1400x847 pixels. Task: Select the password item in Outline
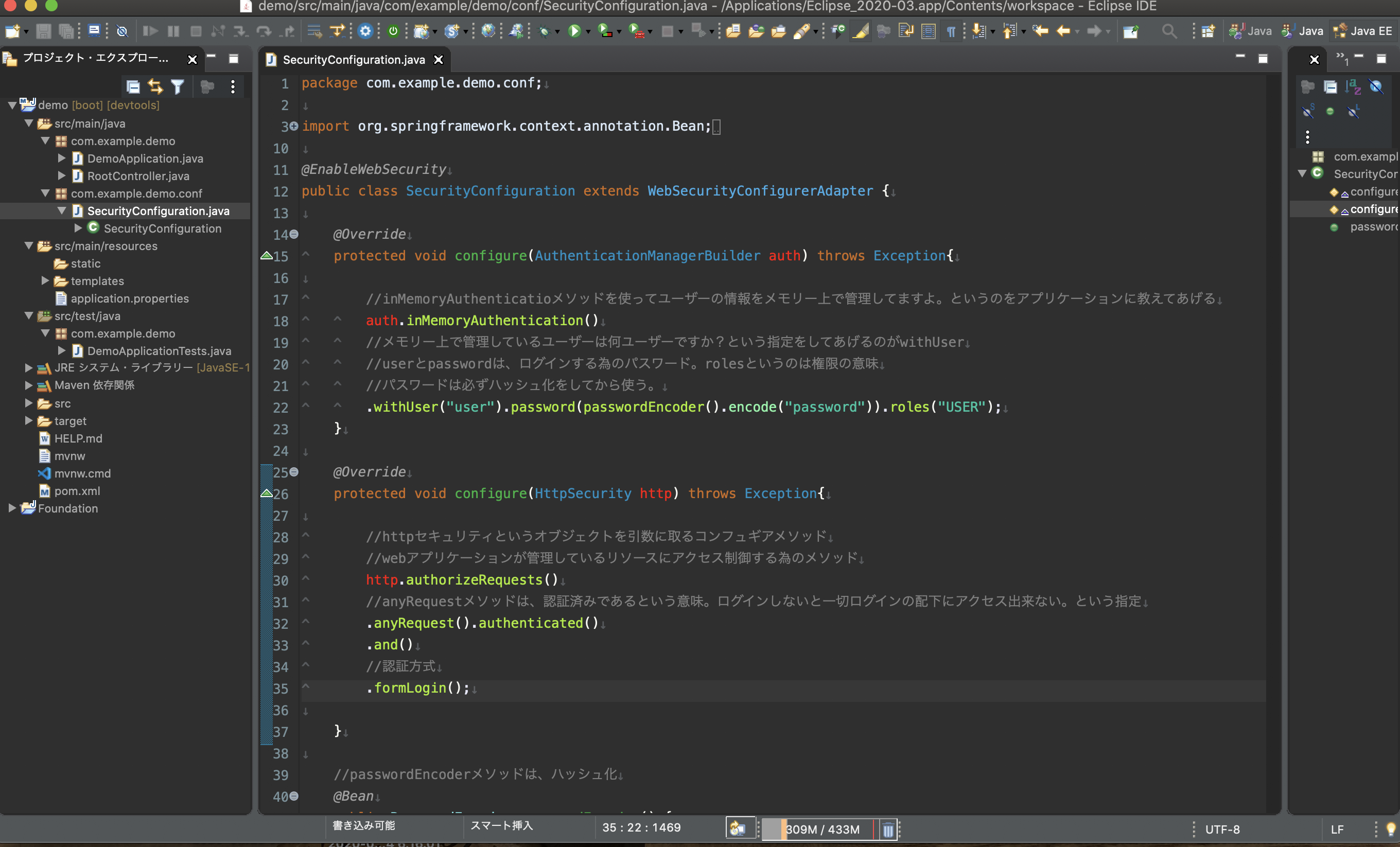pyautogui.click(x=1373, y=226)
